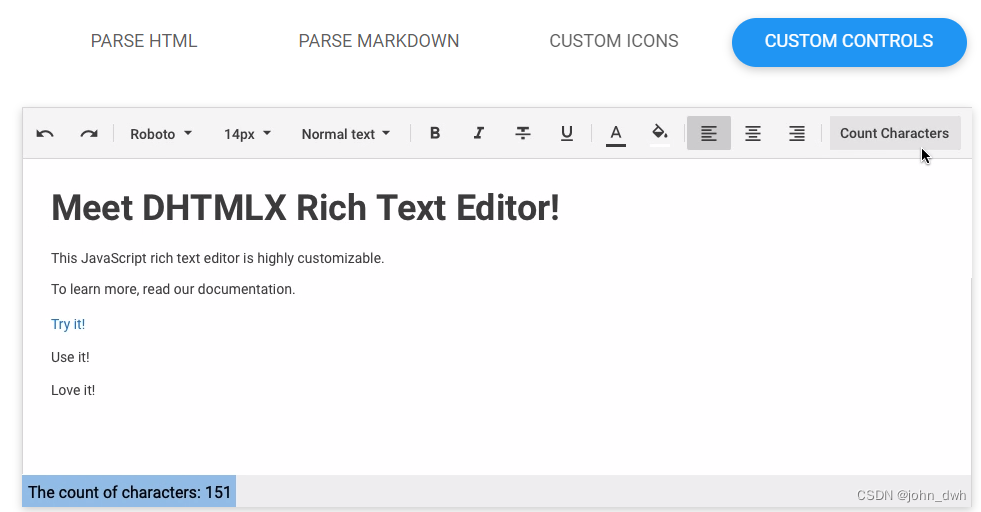Open the Normal text style dropdown
Image resolution: width=981 pixels, height=512 pixels.
345,134
